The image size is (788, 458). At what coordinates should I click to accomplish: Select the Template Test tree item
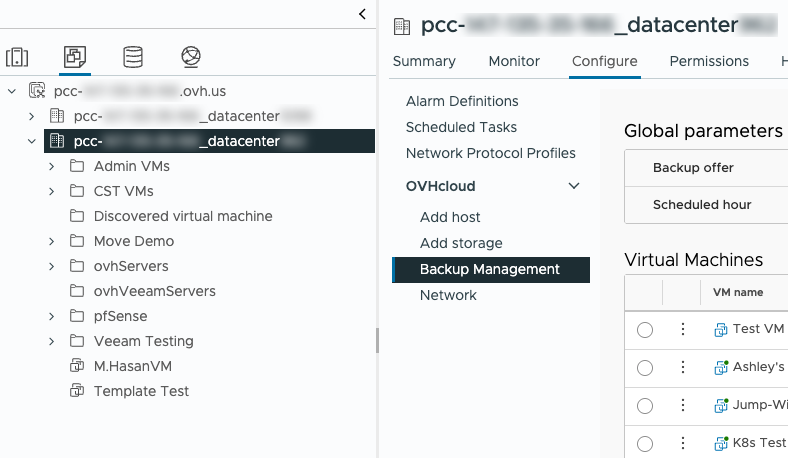coord(141,391)
